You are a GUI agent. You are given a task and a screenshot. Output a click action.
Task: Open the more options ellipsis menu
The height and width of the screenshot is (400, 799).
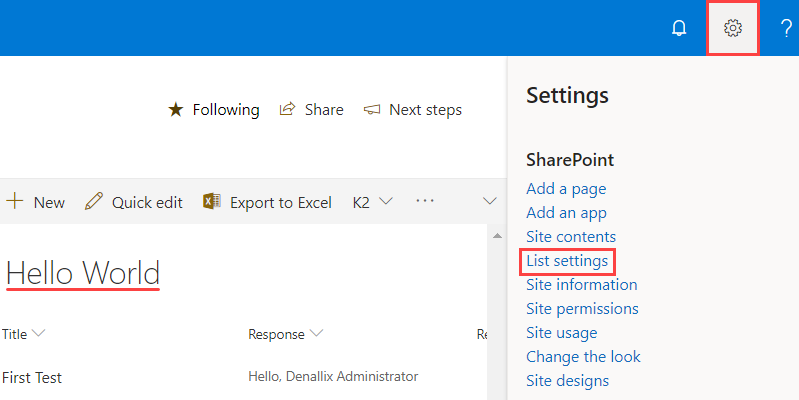point(425,201)
